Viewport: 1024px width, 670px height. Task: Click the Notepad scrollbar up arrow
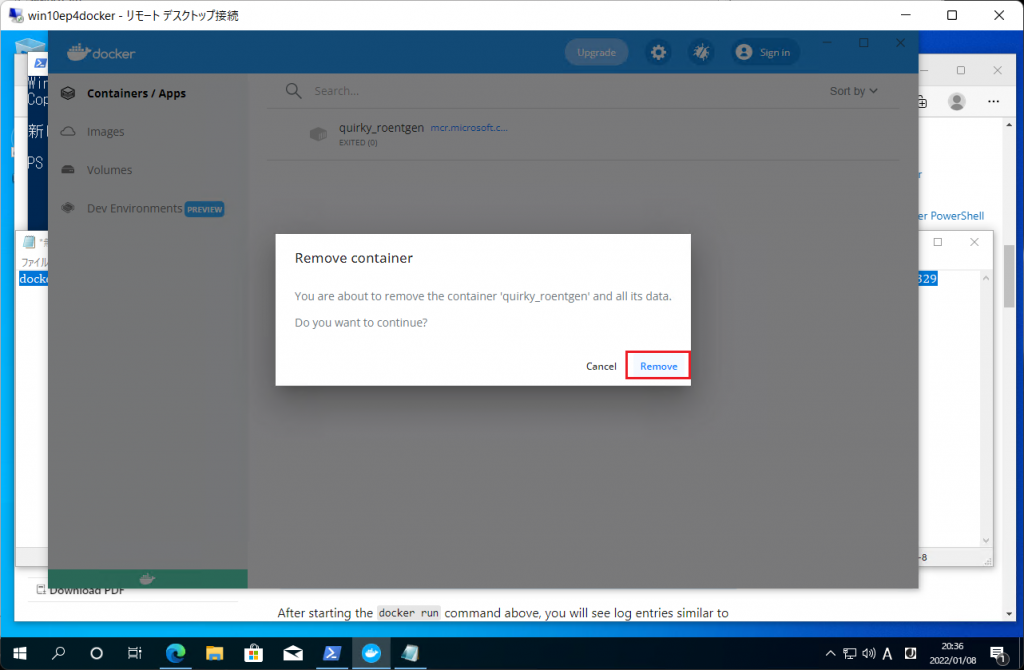point(986,278)
